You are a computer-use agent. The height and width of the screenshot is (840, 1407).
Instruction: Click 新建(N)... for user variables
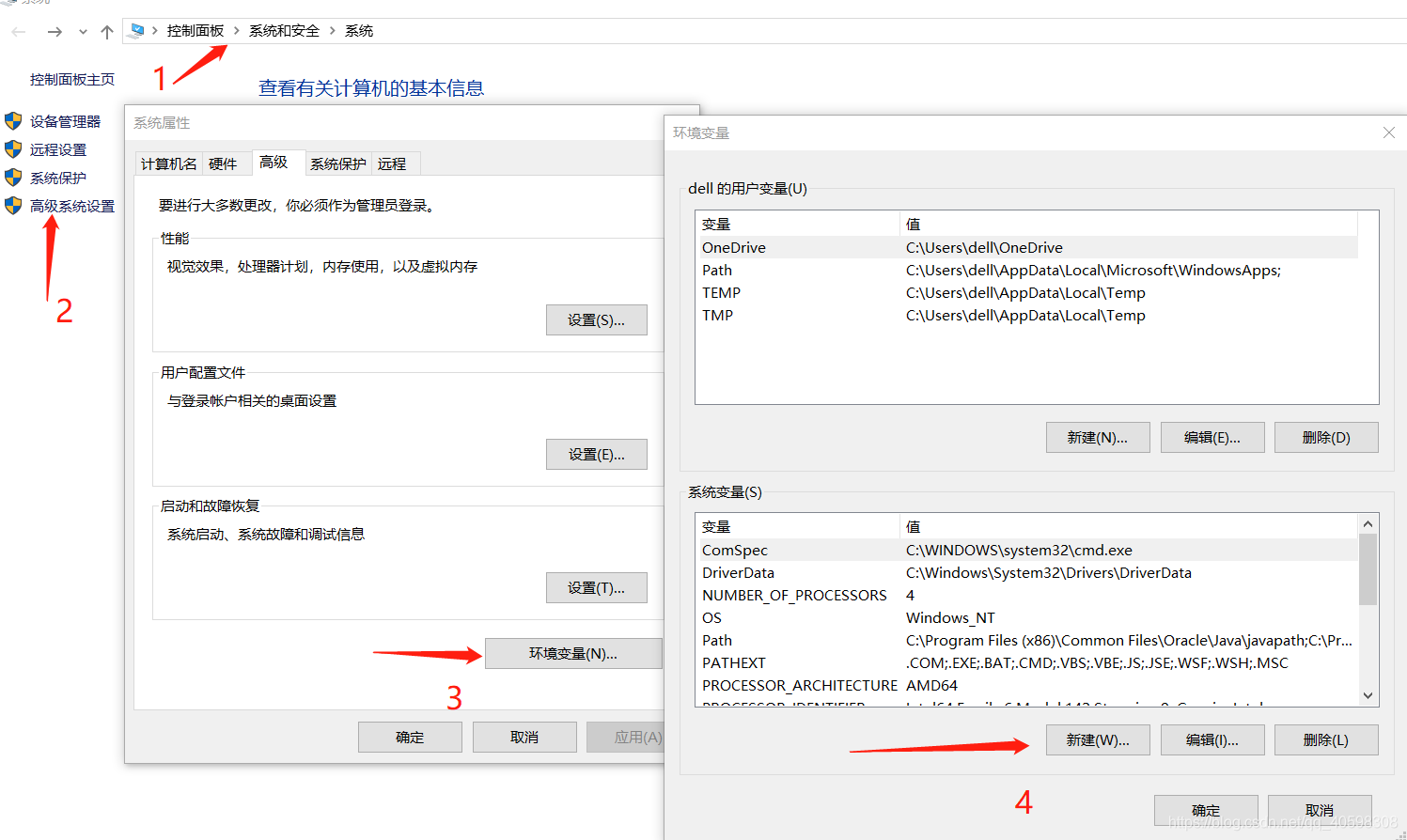pyautogui.click(x=1098, y=438)
